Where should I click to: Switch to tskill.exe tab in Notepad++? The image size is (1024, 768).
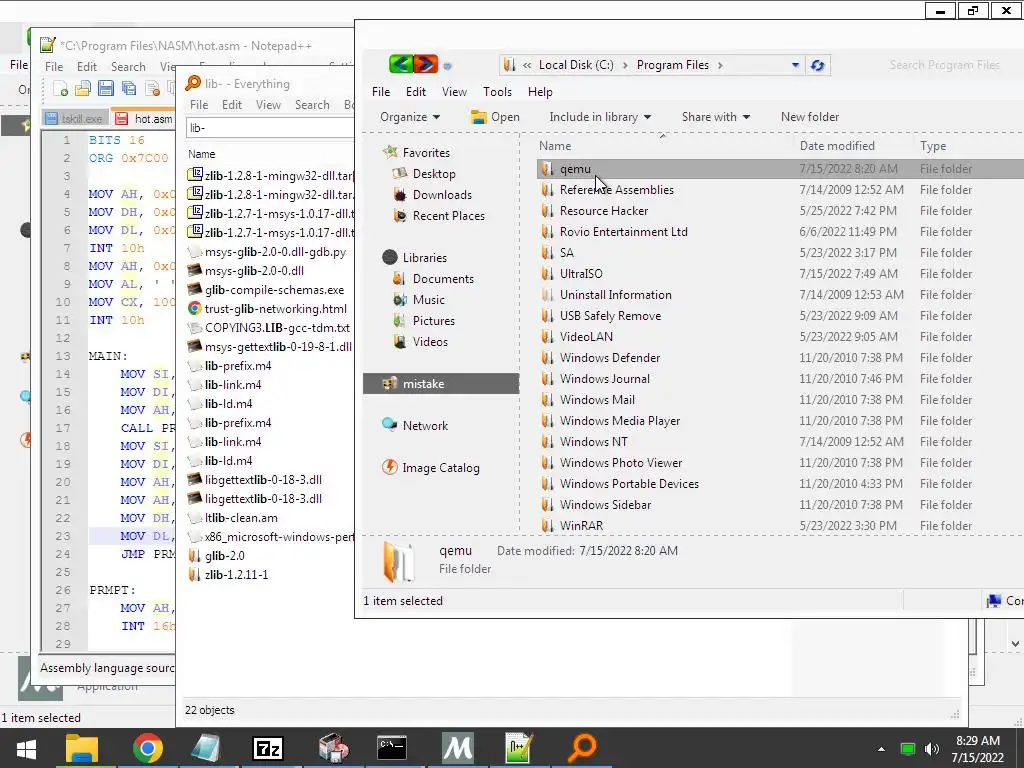point(74,118)
